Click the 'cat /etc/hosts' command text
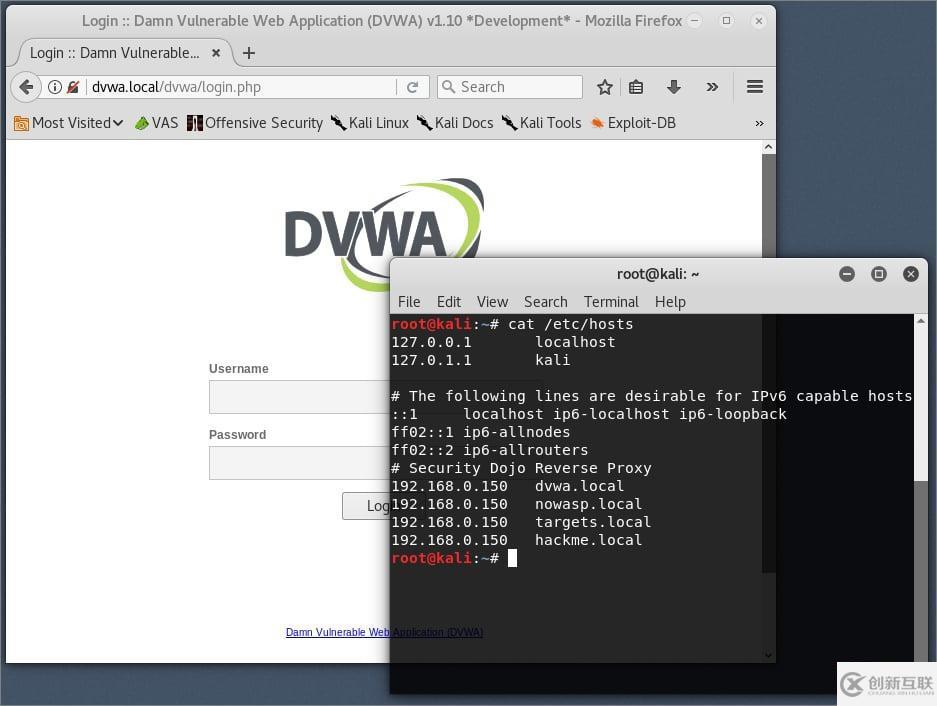 coord(571,324)
